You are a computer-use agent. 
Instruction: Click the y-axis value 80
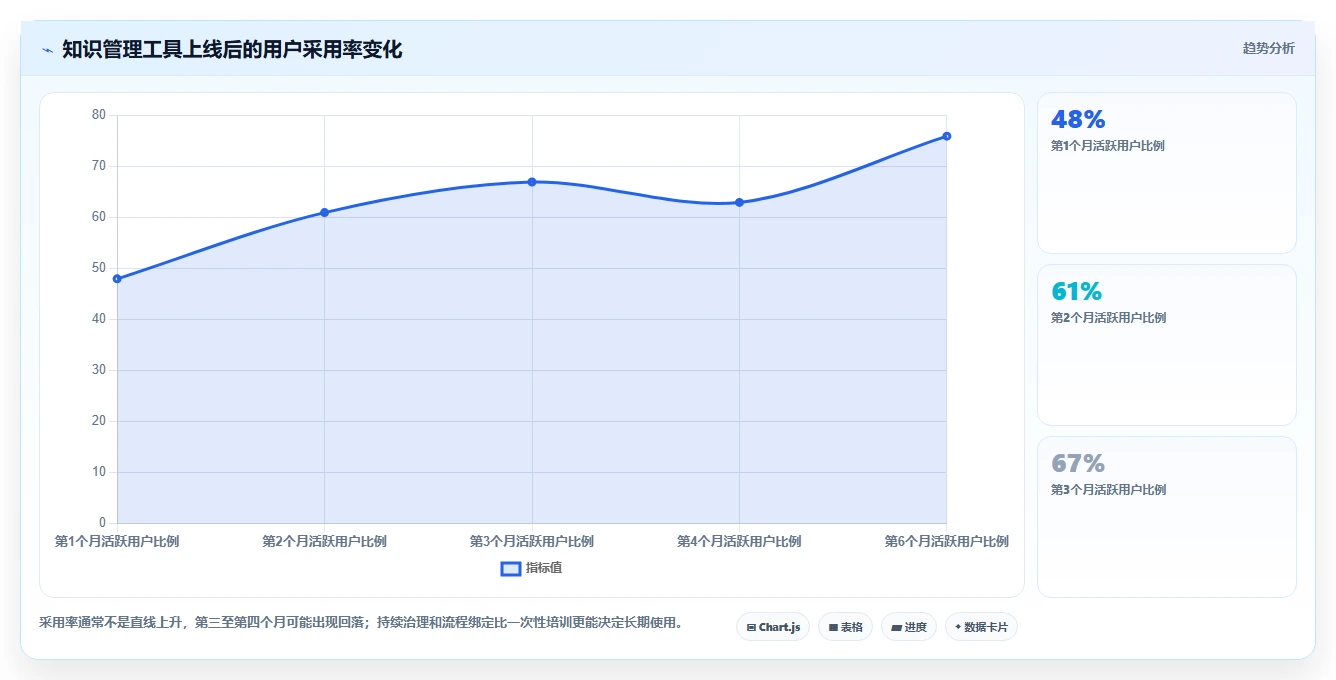98,115
